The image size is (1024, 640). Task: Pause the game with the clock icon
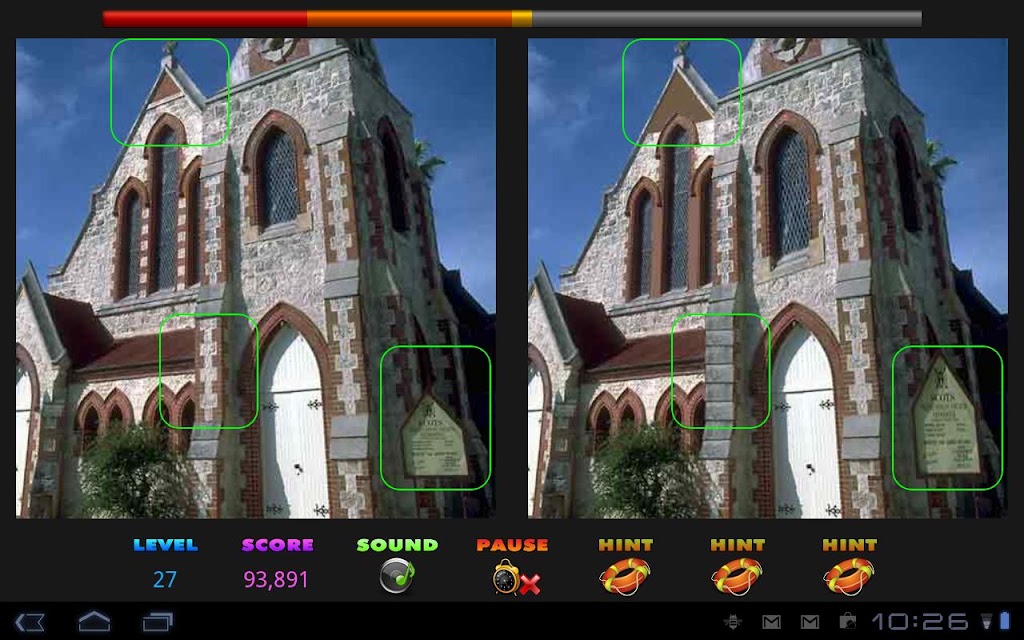tap(516, 577)
